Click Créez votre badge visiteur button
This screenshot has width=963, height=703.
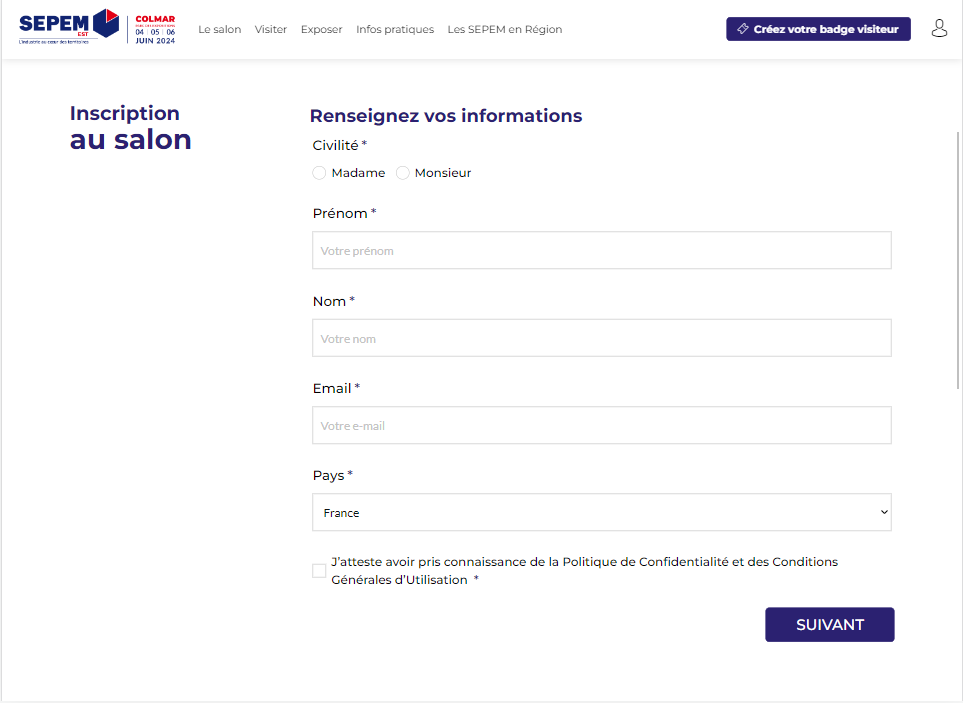tap(818, 29)
